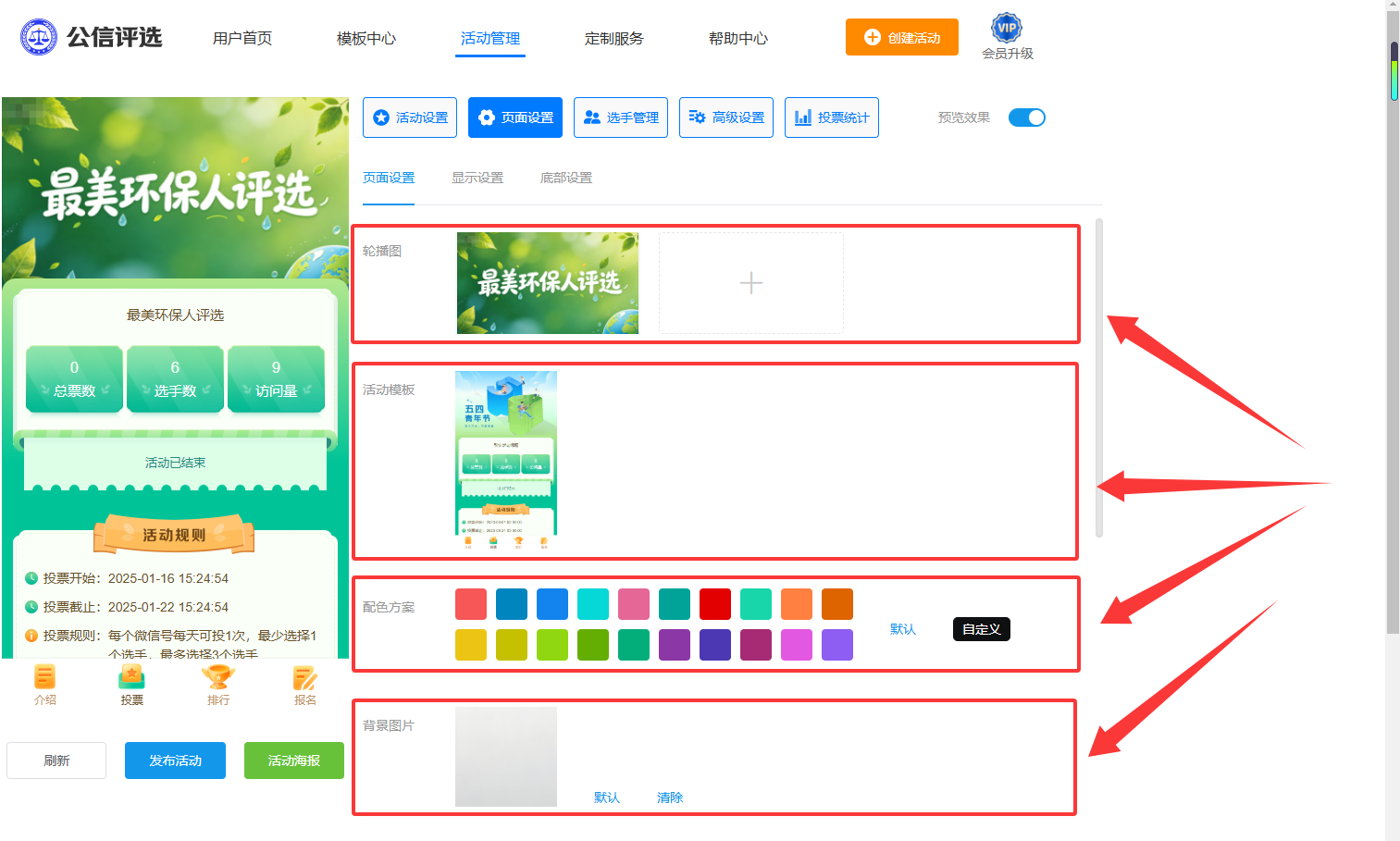Select the pink color swatch in top row

coord(634,604)
